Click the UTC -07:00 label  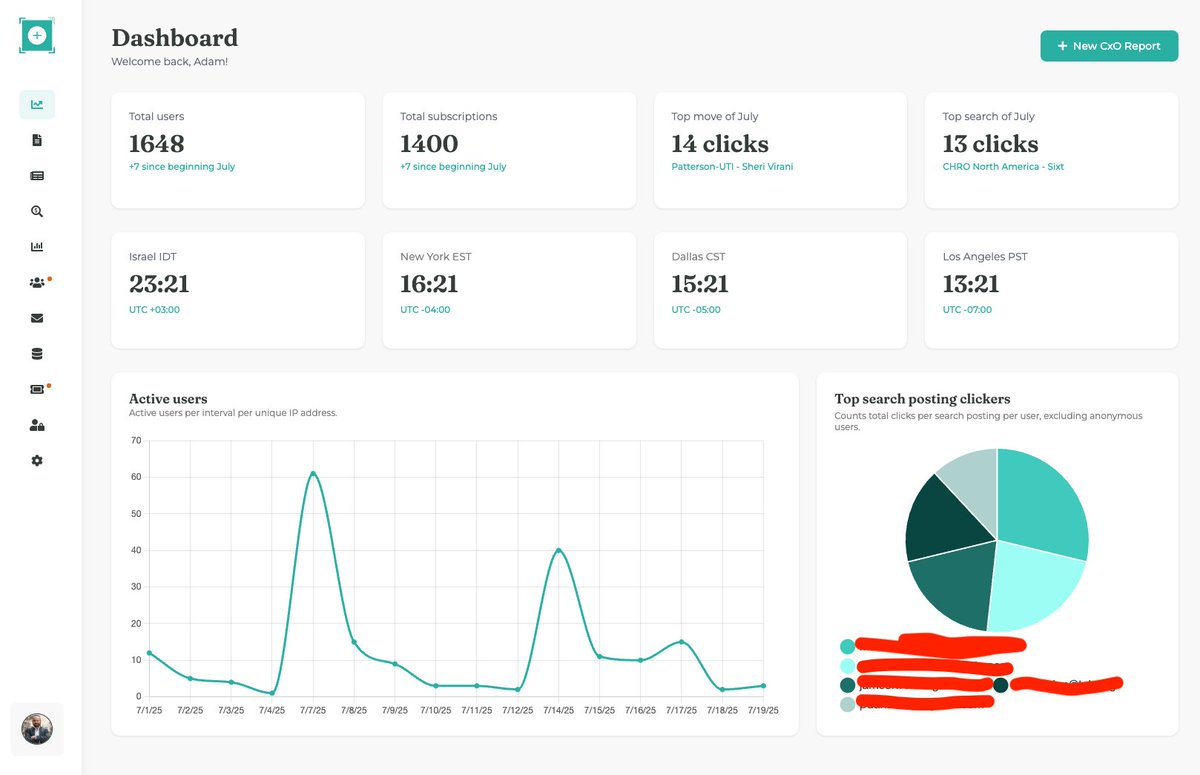[x=967, y=310]
